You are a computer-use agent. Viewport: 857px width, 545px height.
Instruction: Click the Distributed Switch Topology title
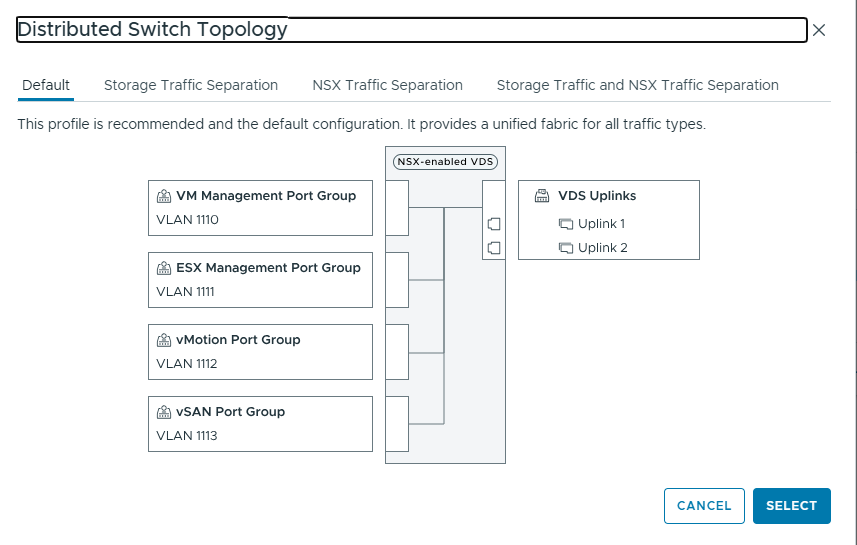tap(153, 30)
